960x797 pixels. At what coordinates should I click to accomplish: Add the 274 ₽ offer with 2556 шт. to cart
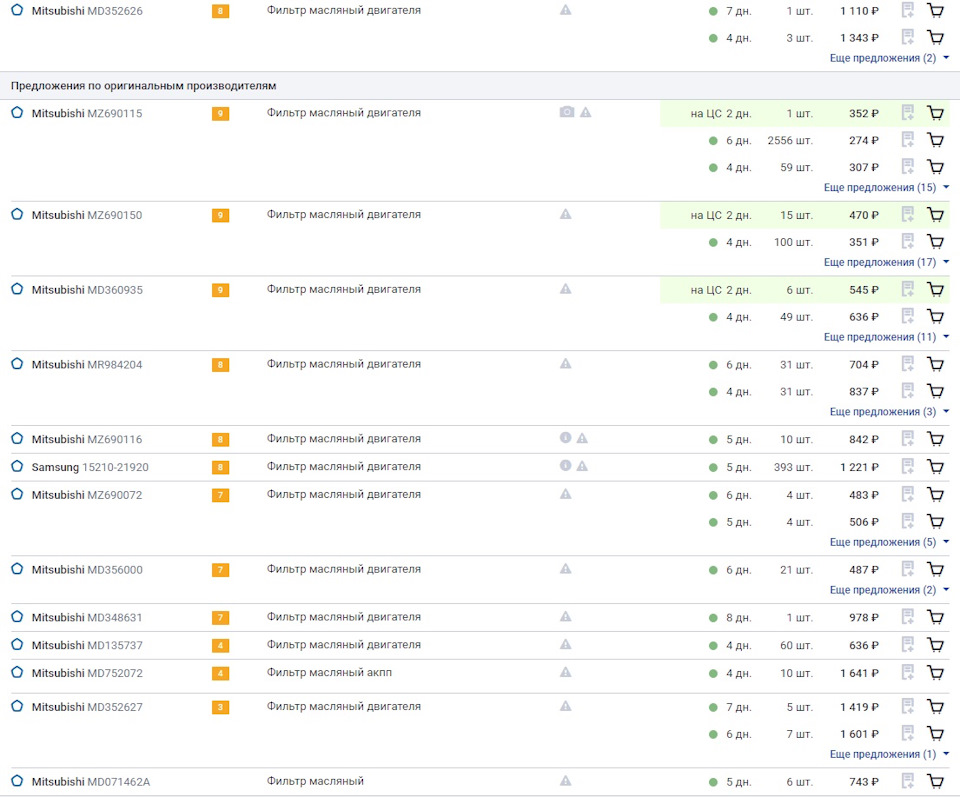pos(935,140)
